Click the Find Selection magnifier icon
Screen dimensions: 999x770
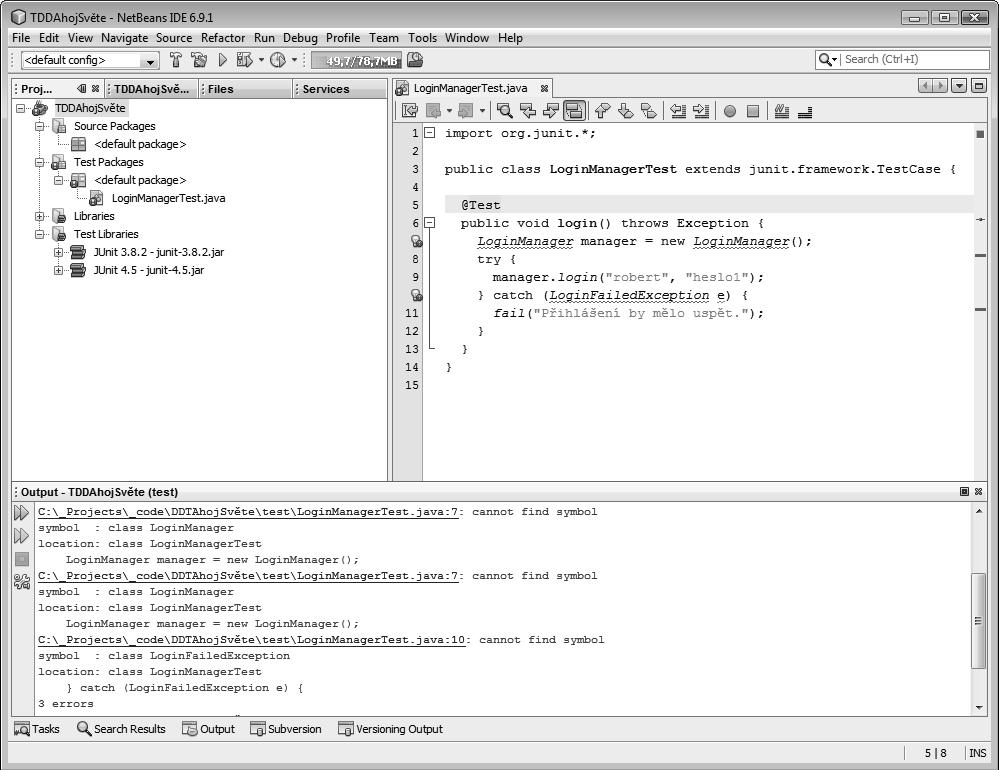tap(505, 111)
